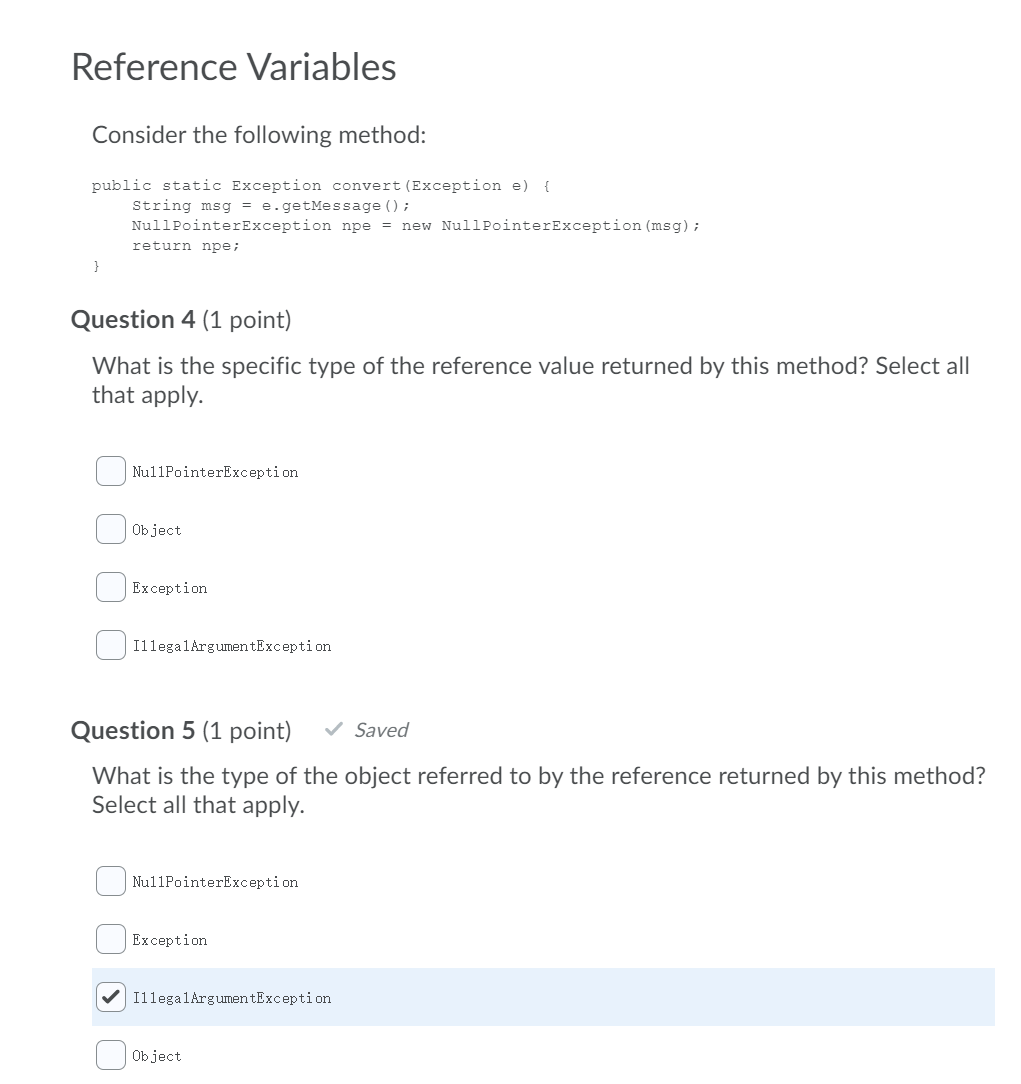1021x1084 pixels.
Task: Click the Saved status label text
Action: tap(381, 730)
